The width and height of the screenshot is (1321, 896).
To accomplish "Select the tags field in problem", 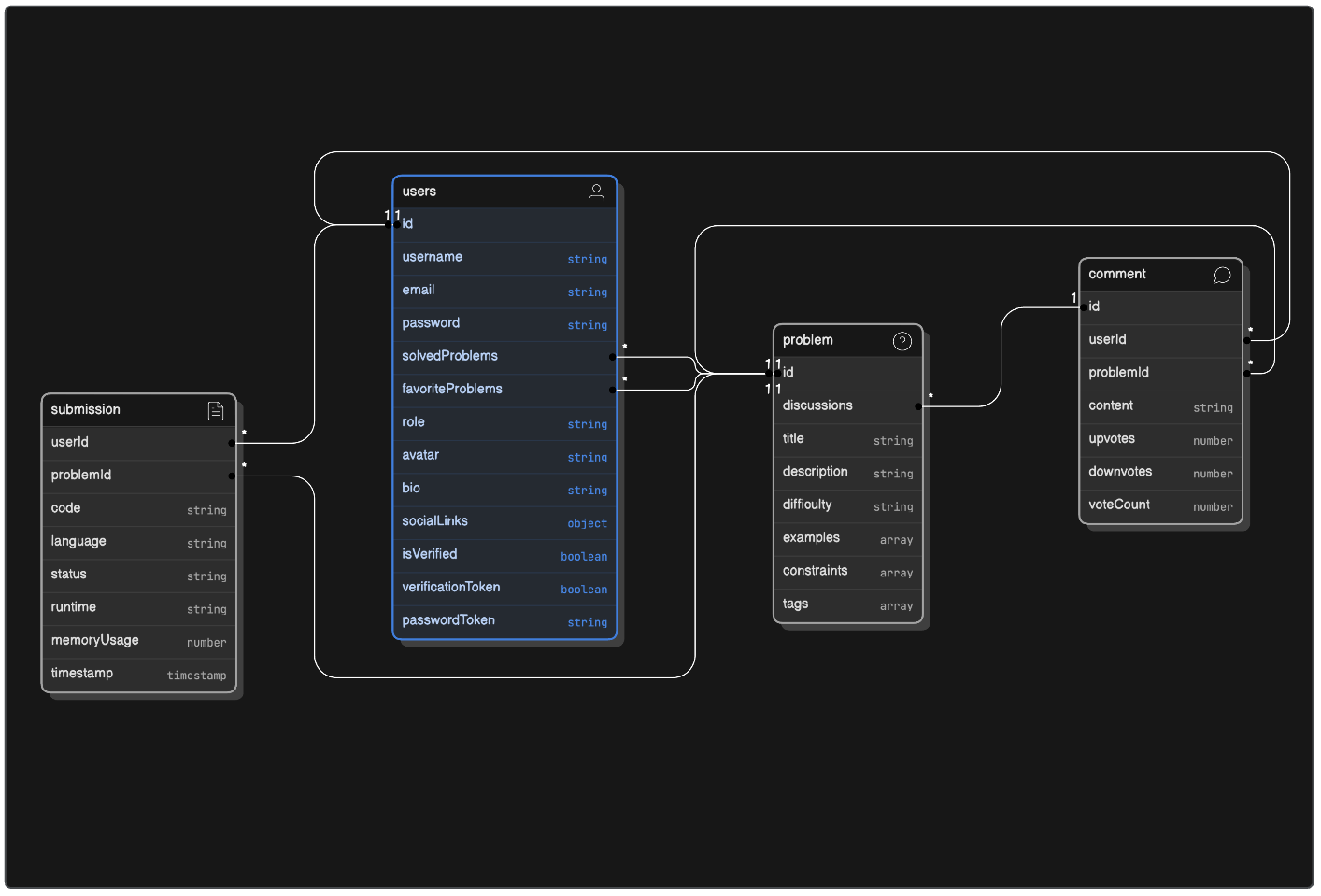I will point(848,604).
